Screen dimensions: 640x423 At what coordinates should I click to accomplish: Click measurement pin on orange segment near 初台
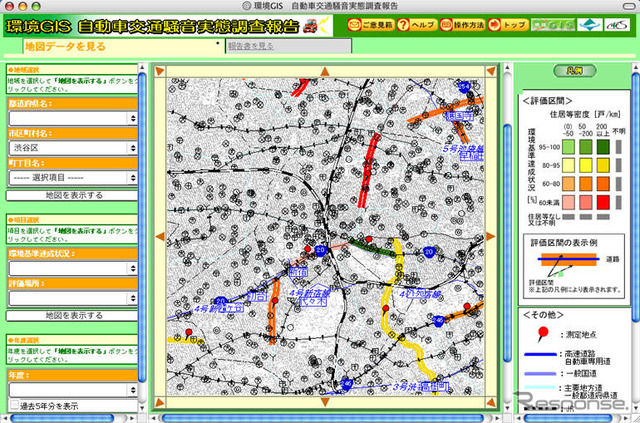point(275,303)
